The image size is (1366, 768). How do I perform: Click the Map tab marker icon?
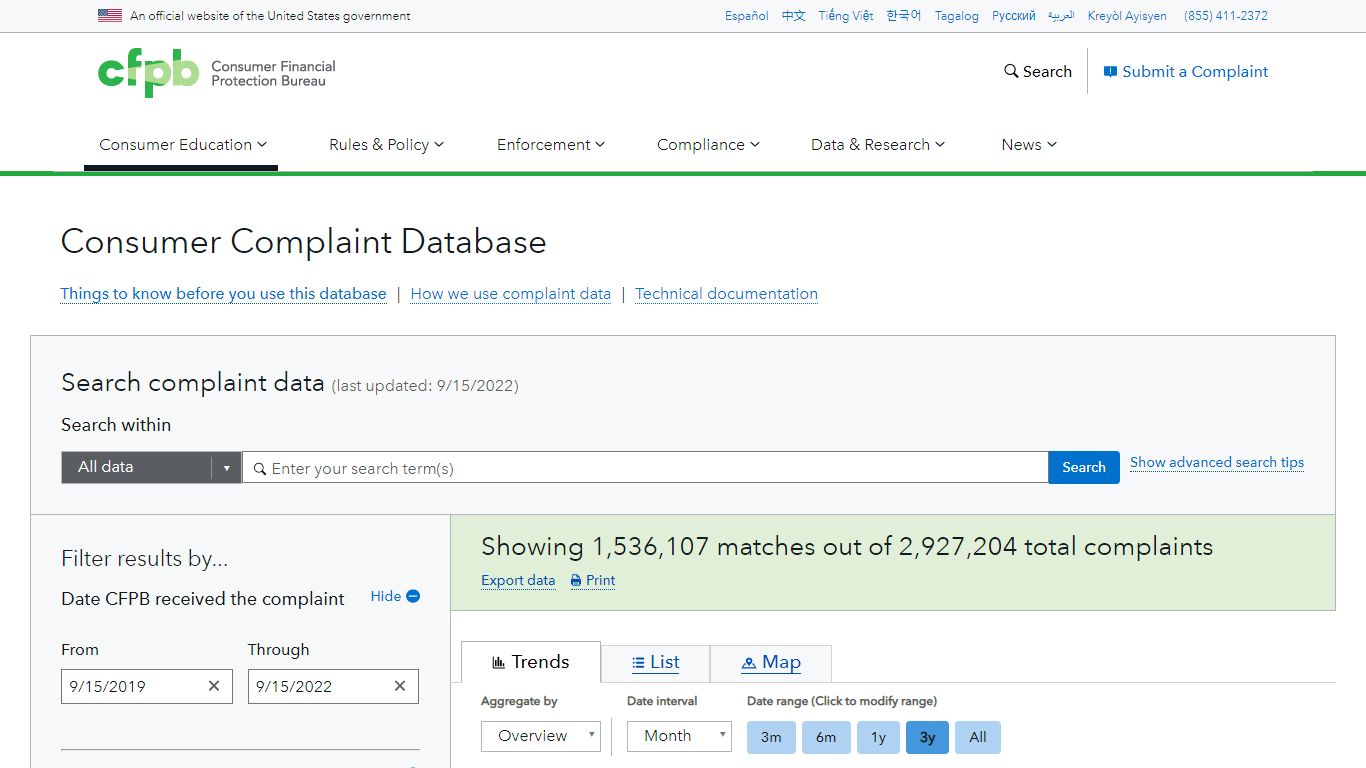pyautogui.click(x=749, y=663)
